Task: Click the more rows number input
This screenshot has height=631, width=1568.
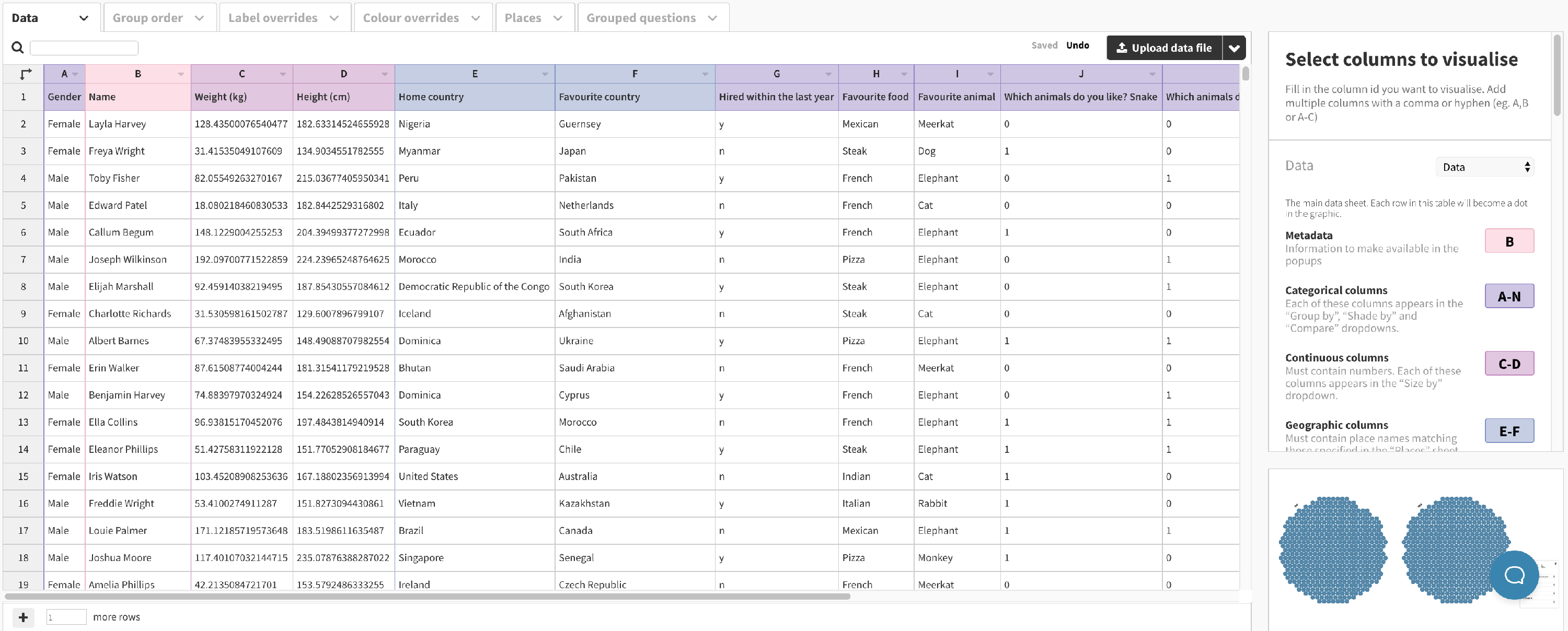Action: click(66, 617)
